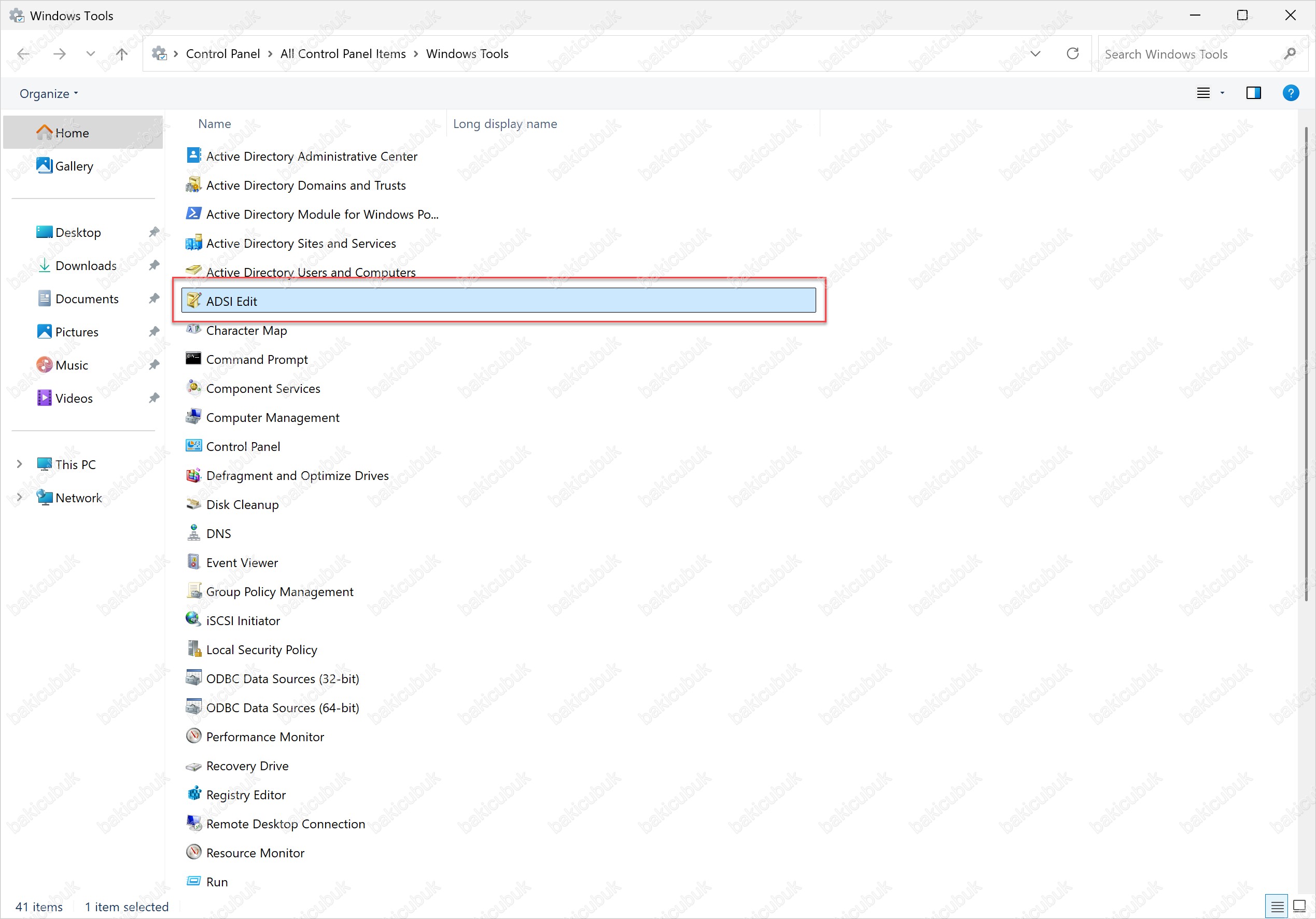Select the Character Map icon

pos(194,330)
